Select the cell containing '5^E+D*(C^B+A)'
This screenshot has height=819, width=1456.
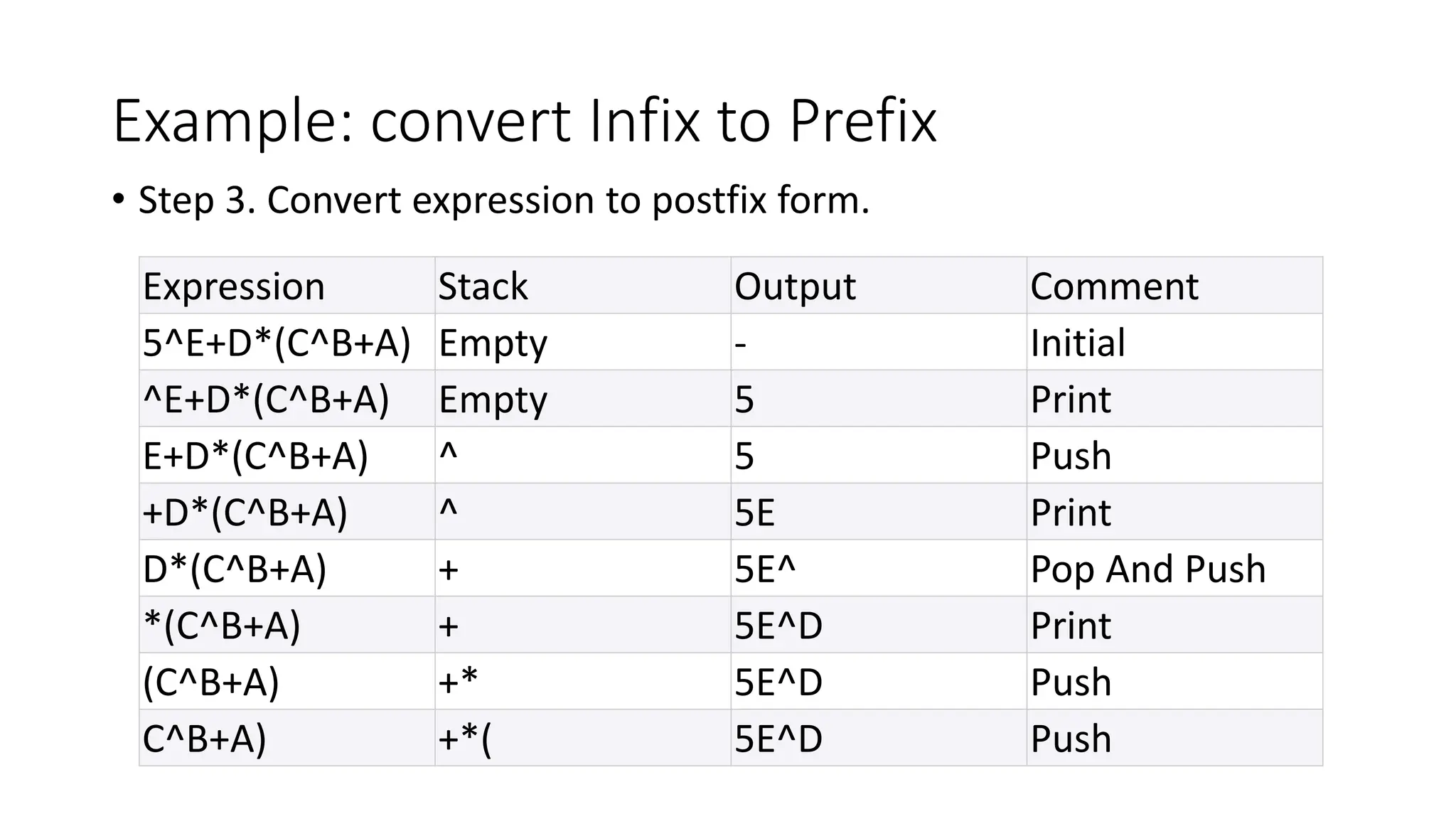click(287, 342)
